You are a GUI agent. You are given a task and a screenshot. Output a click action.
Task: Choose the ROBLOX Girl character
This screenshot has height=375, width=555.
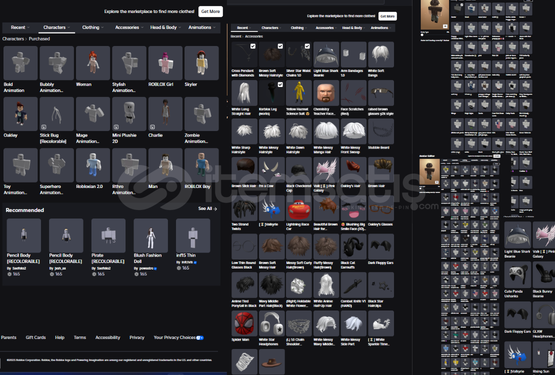[165, 63]
